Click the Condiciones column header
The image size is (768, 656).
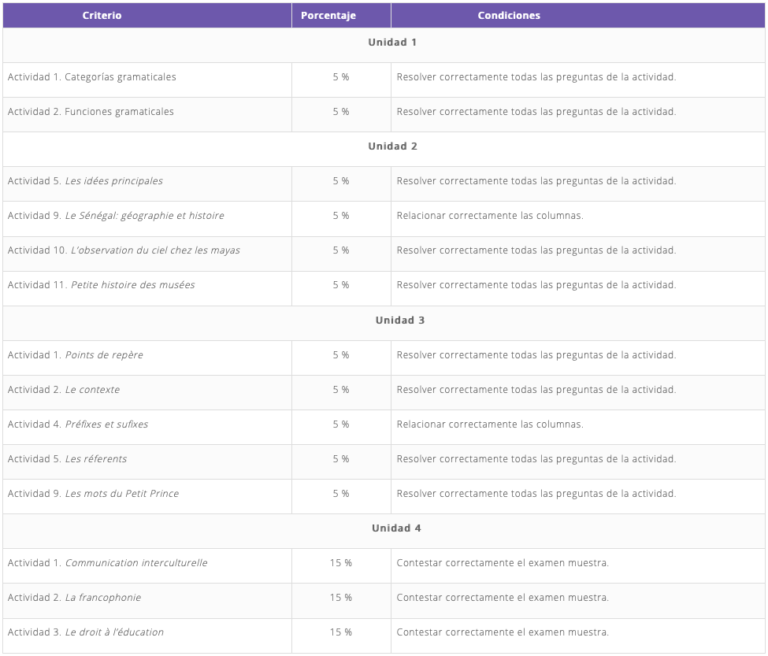pyautogui.click(x=508, y=16)
